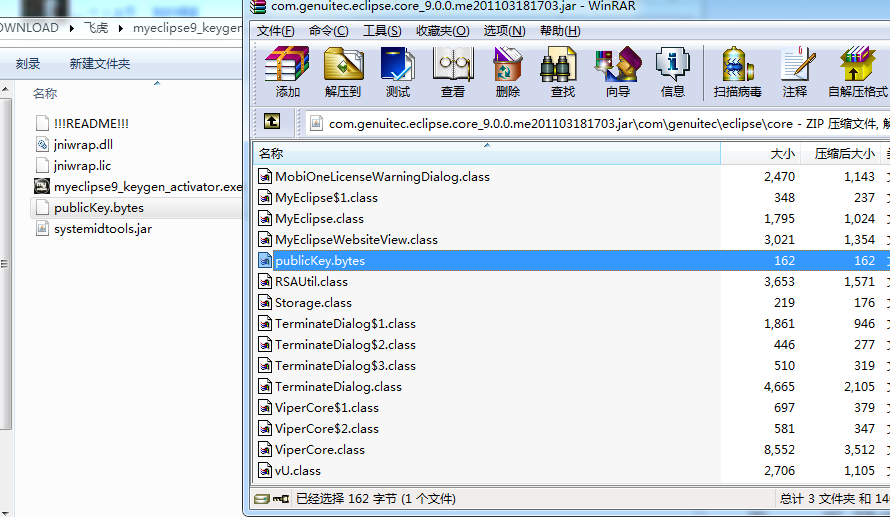
Task: Click the Delete (删除) toolbar icon
Action: click(x=507, y=64)
